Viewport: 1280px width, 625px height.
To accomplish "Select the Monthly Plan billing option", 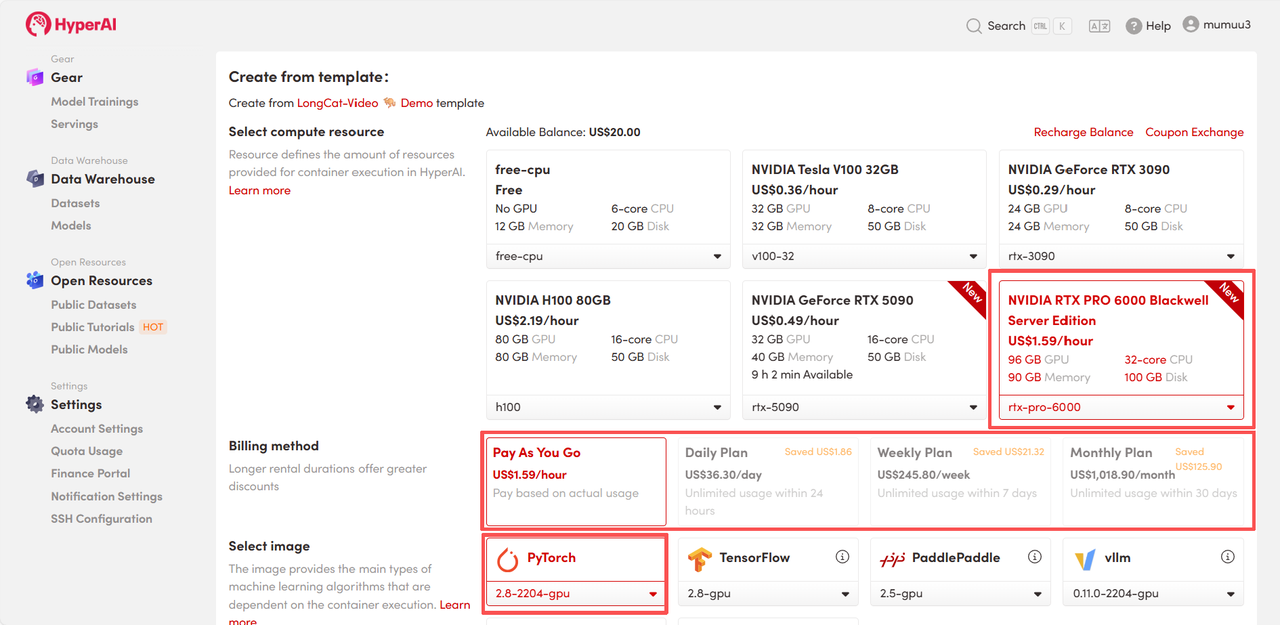I will (1153, 481).
